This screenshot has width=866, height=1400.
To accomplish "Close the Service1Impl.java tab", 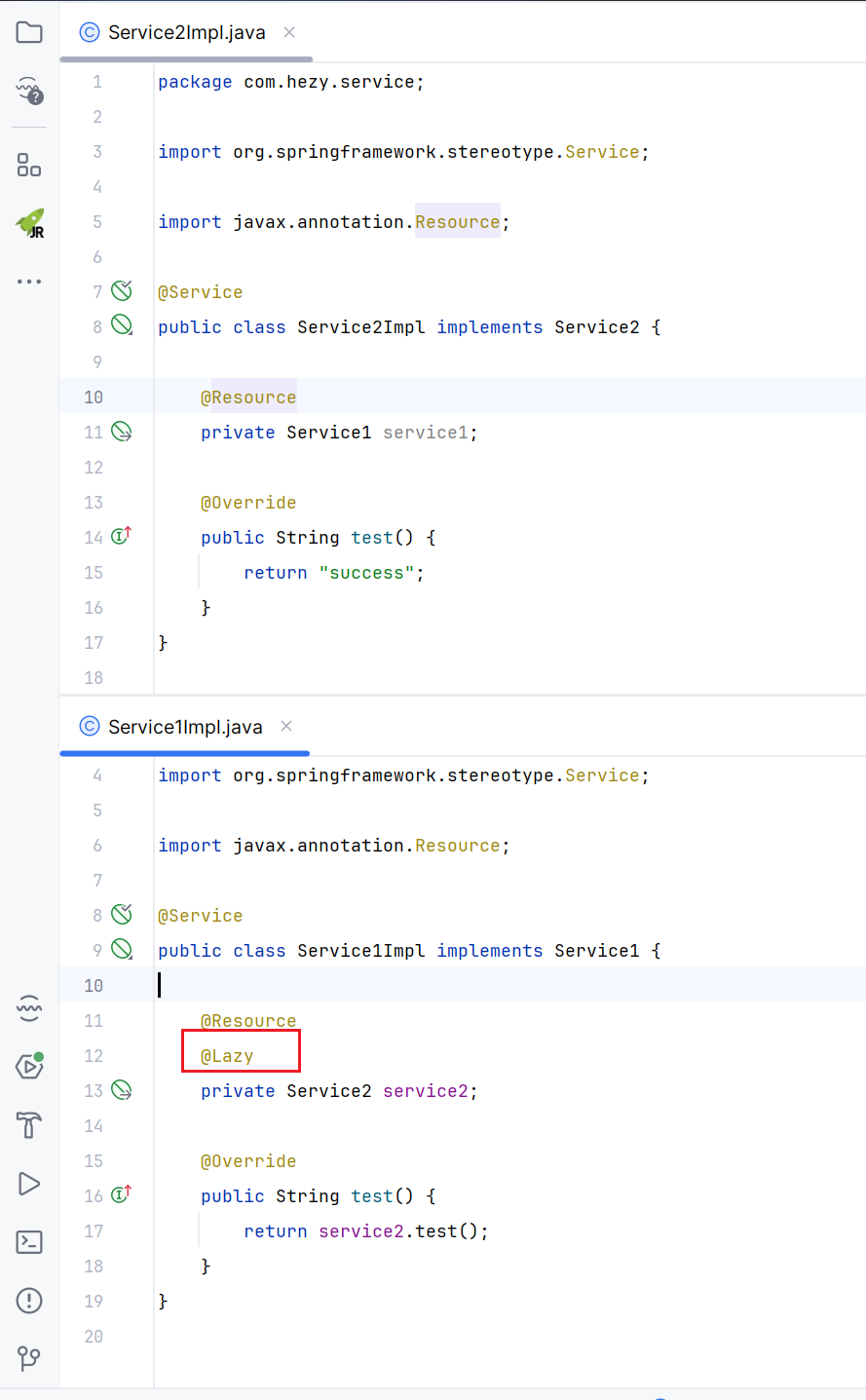I will click(x=286, y=726).
